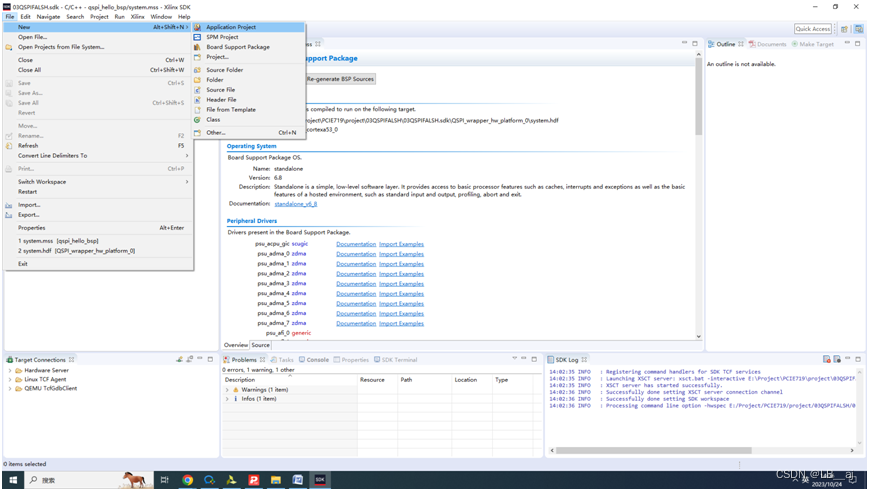Open Problems view menu dropdown arrow
This screenshot has width=869, height=491.
(x=514, y=359)
